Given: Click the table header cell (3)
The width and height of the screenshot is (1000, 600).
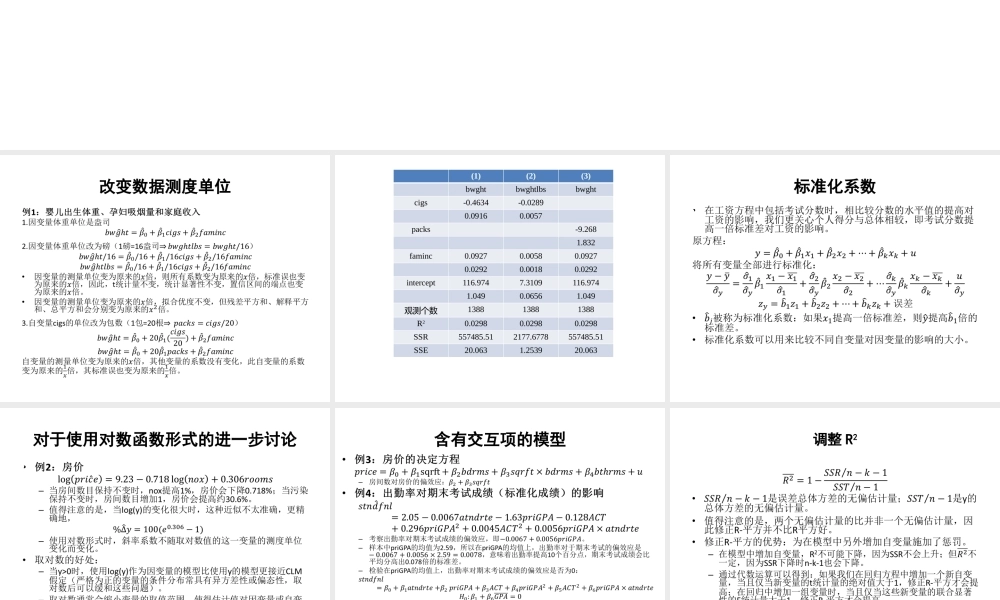Looking at the screenshot, I should (x=586, y=175).
